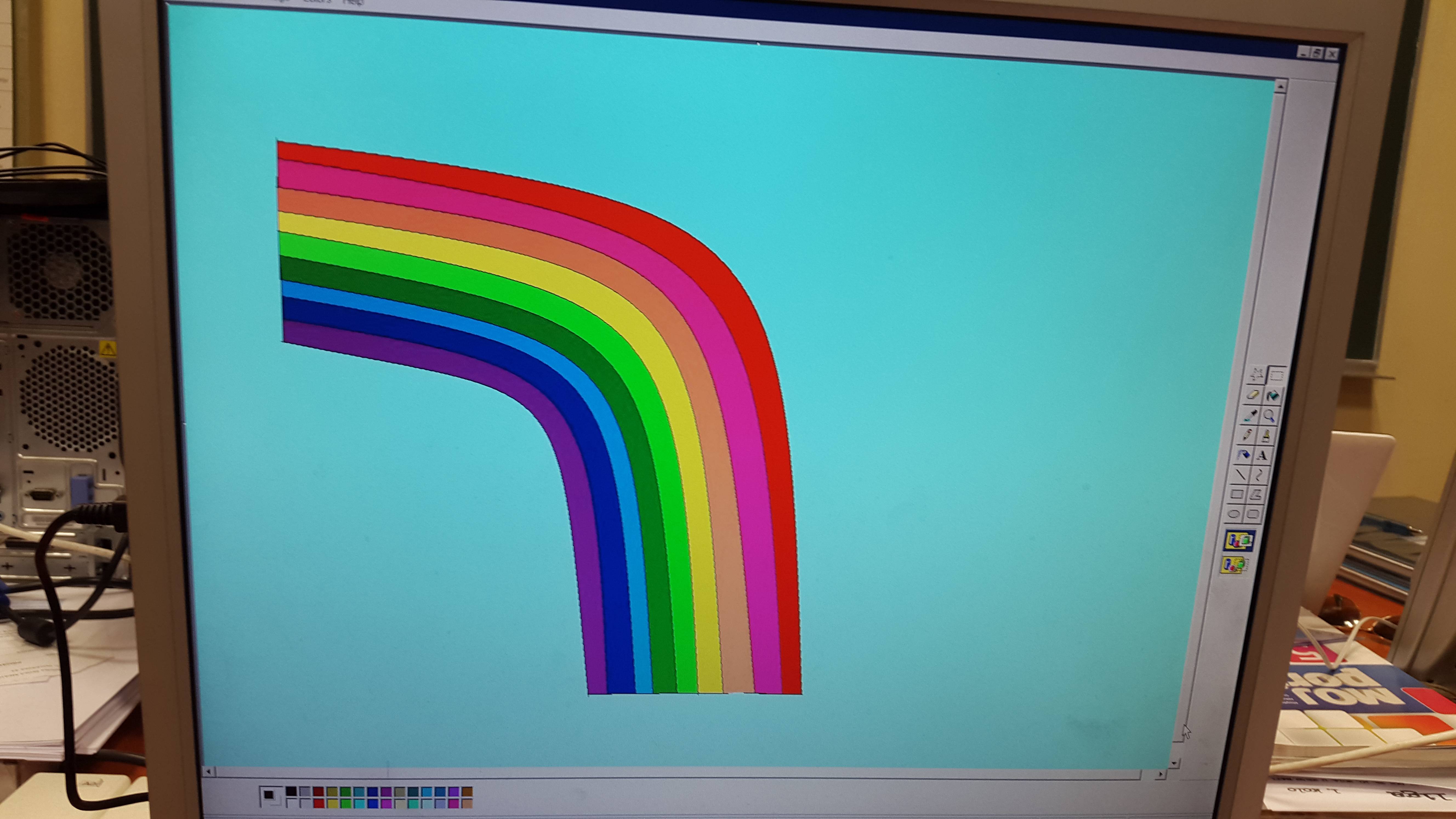The image size is (1456, 819).
Task: Choose the straight Line tool
Action: pos(1240,474)
